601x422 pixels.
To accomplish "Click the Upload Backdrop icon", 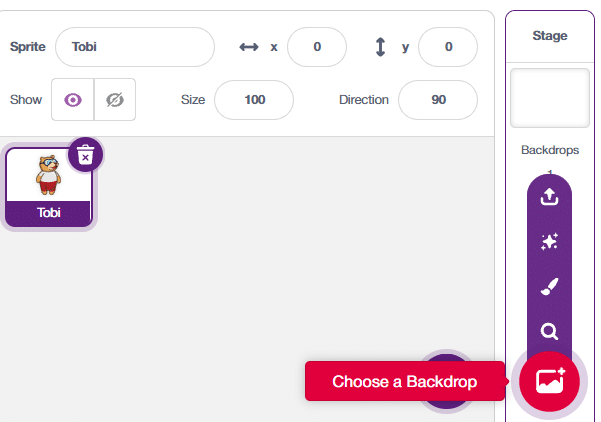I will [549, 197].
